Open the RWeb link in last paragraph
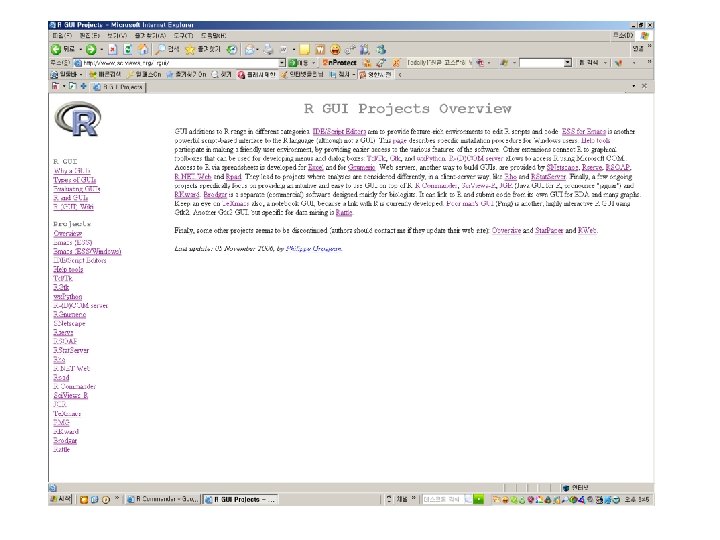The image size is (720, 540). coord(587,230)
